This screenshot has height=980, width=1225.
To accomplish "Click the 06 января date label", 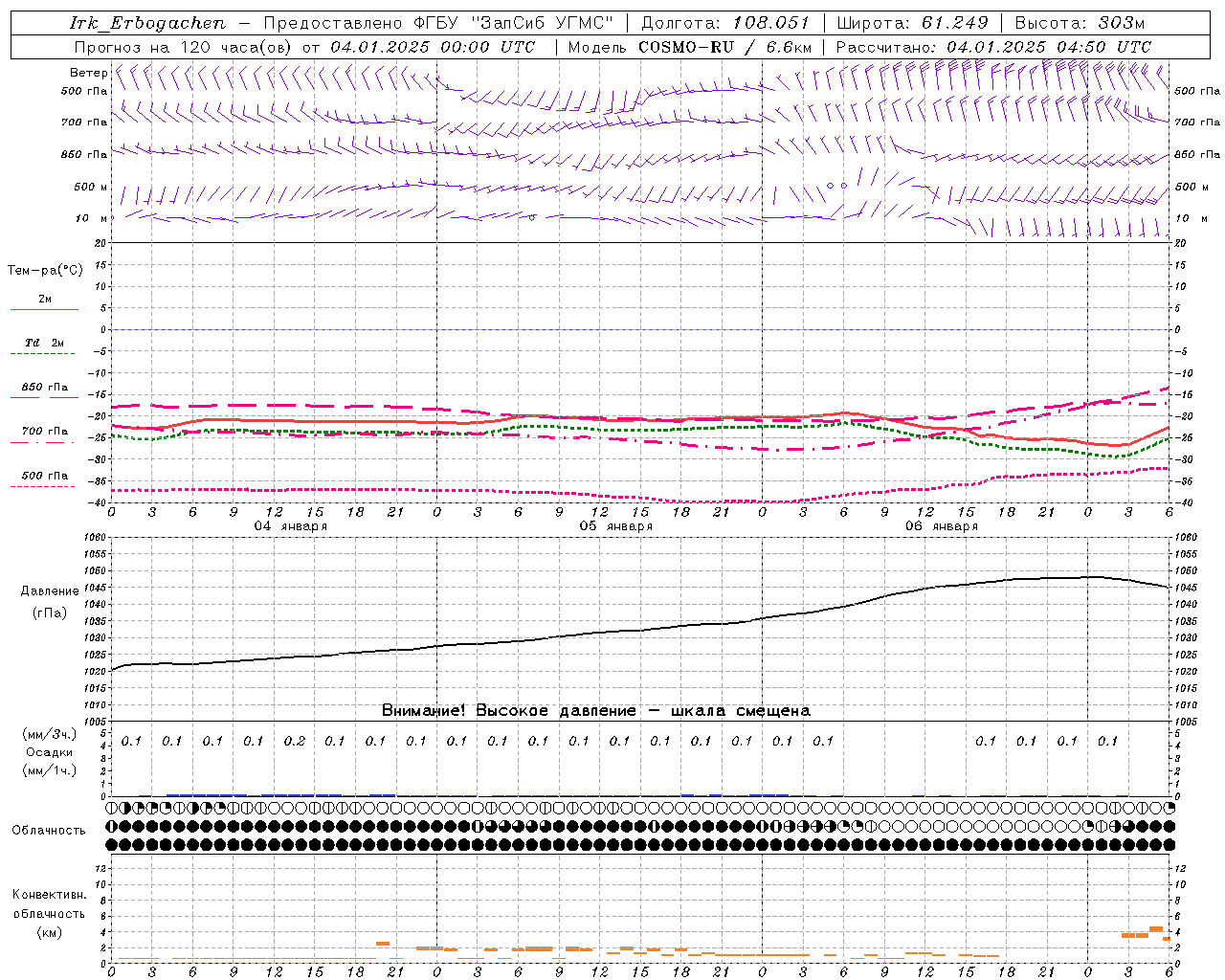I will [x=942, y=526].
